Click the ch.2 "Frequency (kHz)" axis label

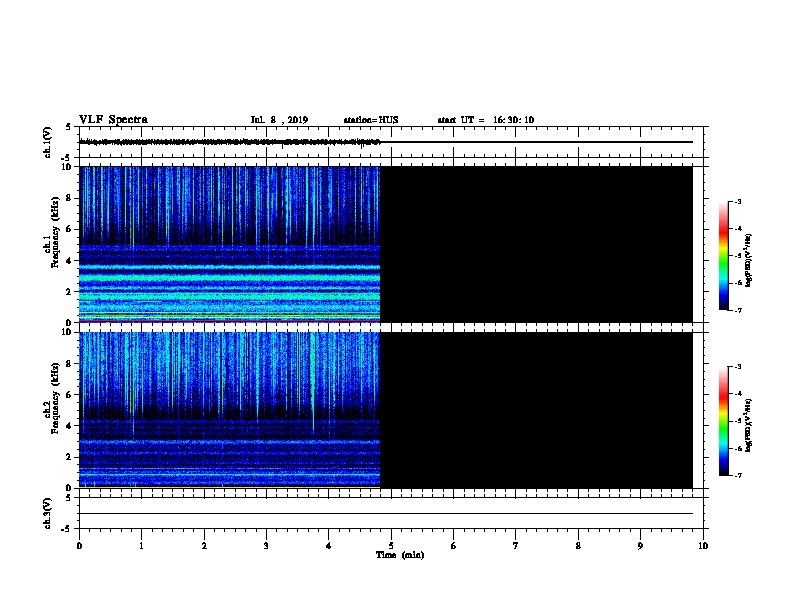coord(55,398)
